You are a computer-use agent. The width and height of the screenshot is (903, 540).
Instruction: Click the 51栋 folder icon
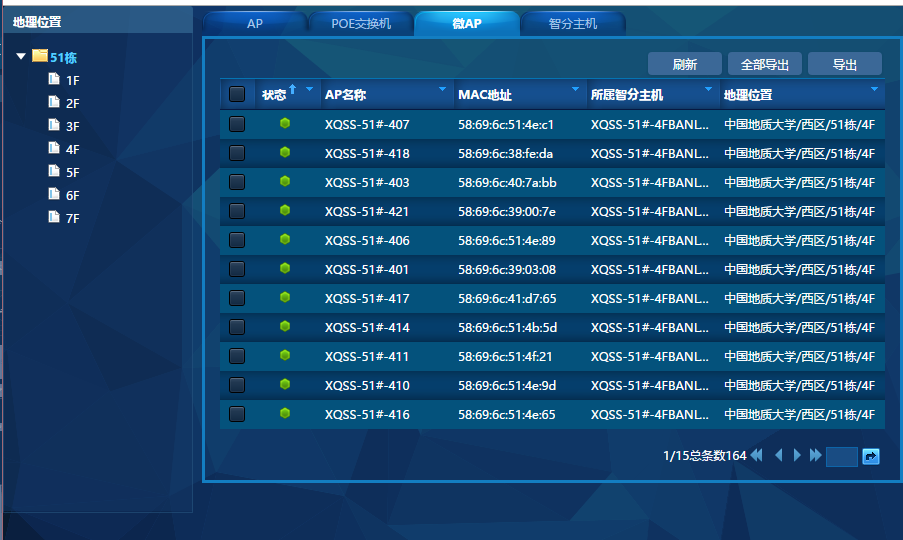[x=40, y=56]
